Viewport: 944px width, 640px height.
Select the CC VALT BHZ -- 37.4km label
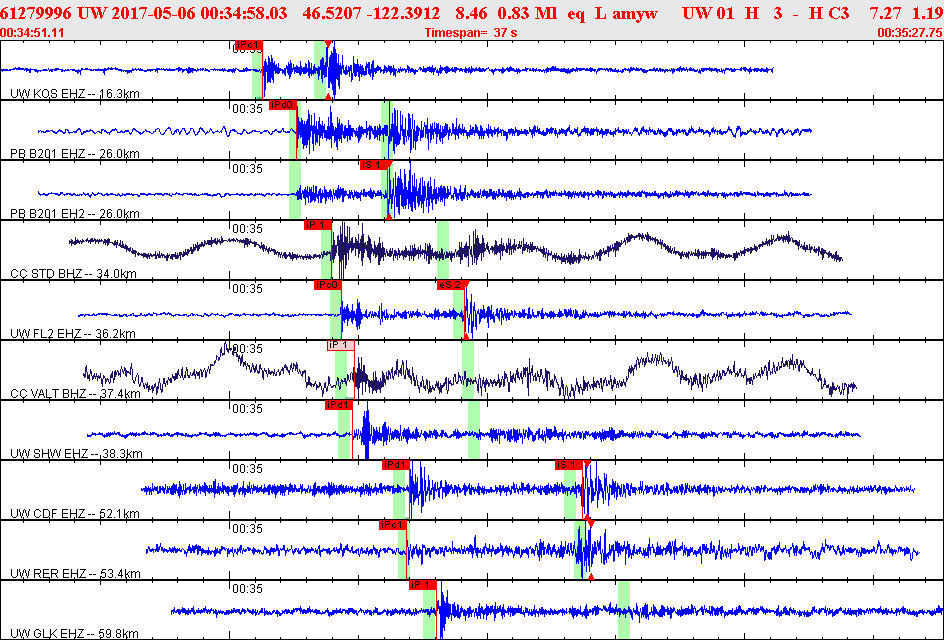point(75,394)
